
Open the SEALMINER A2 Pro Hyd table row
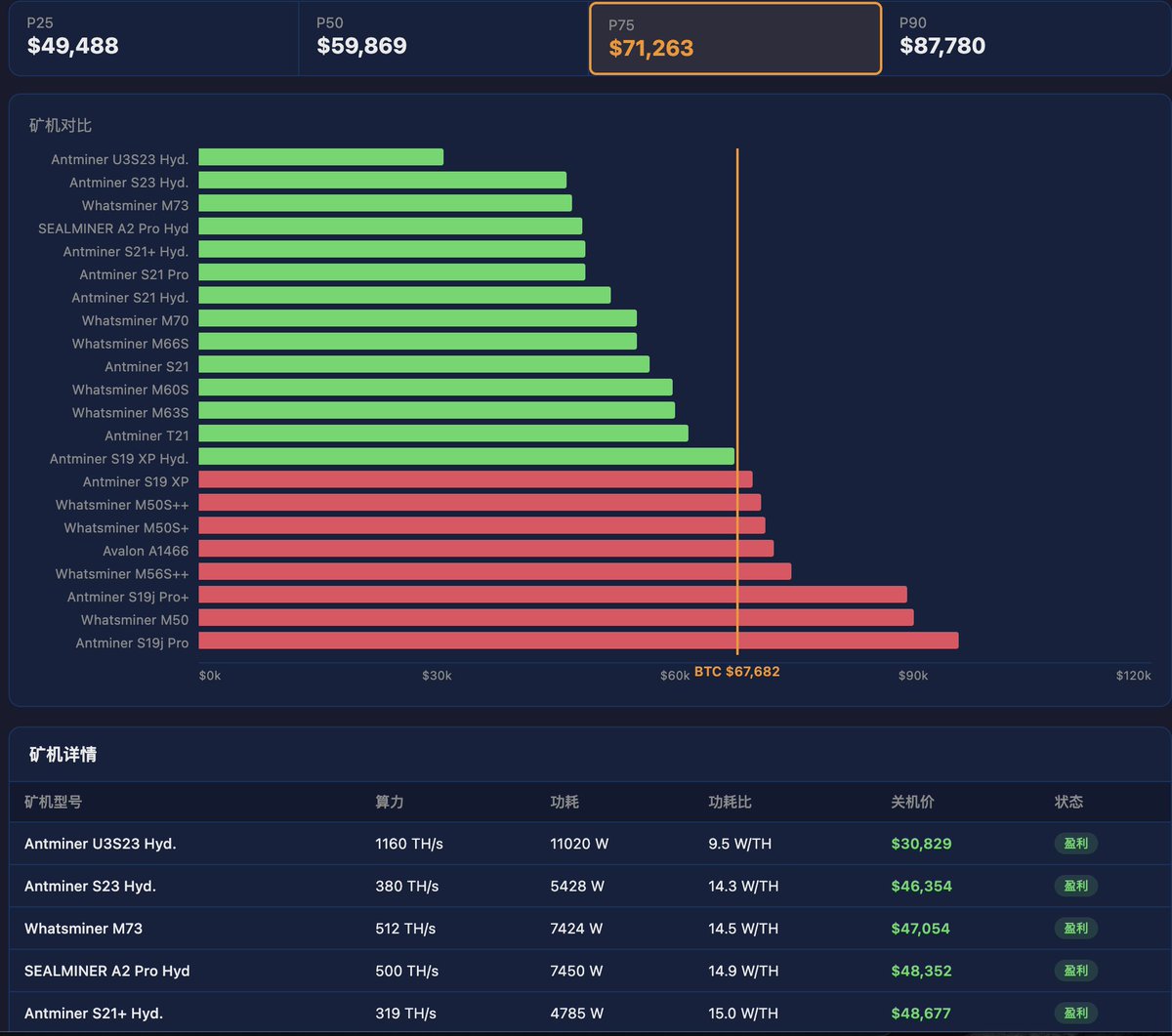click(x=590, y=971)
